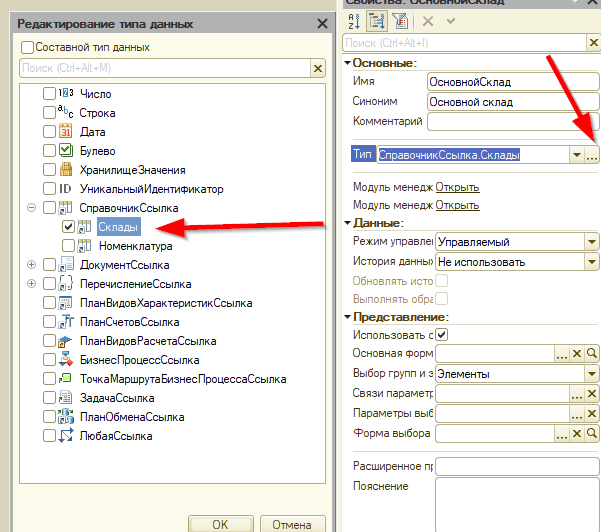Screen dimensions: 601x532
Task: Clear the Основная форма field with its X icon
Action: click(x=576, y=353)
